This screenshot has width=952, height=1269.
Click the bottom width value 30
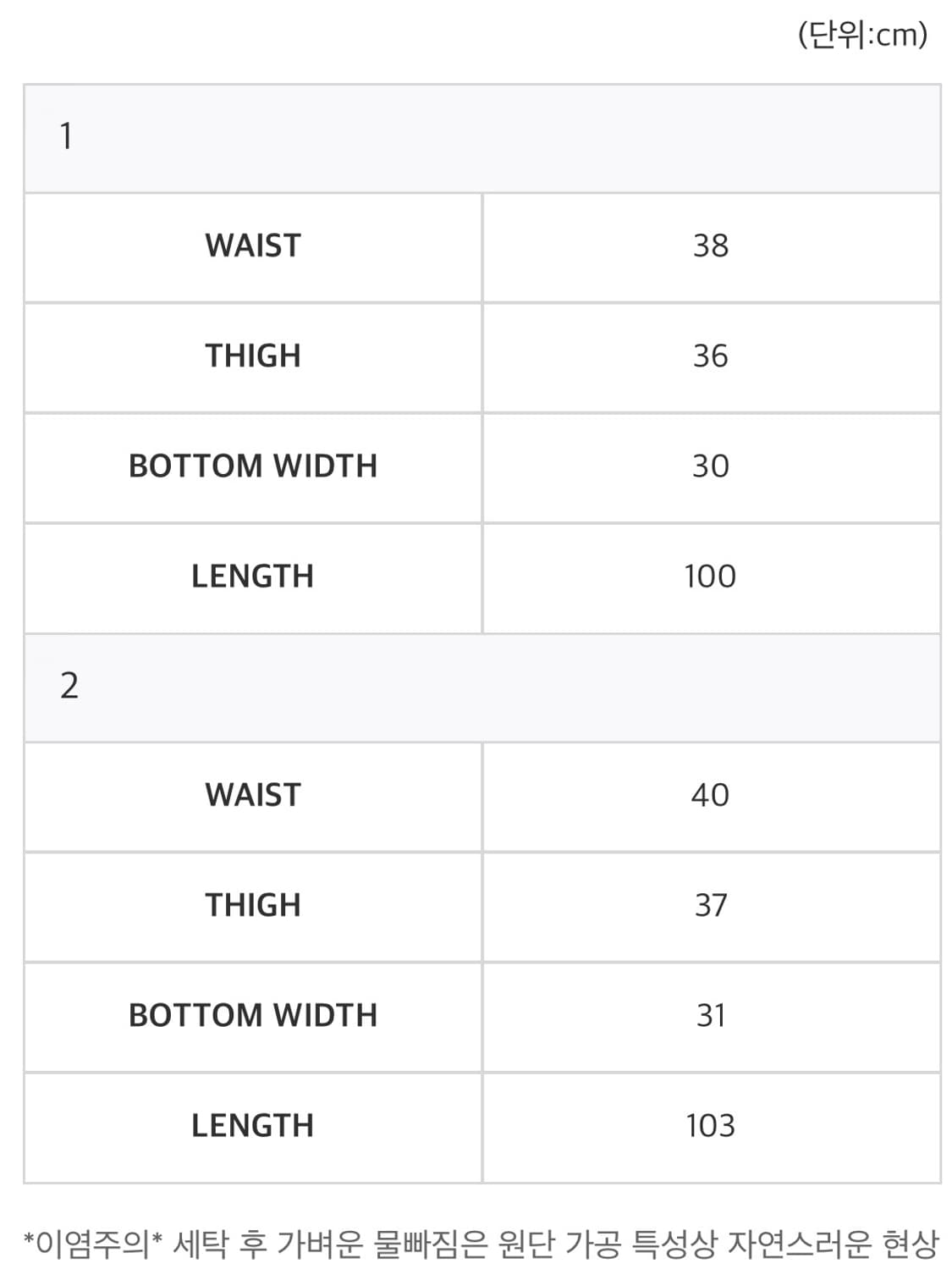[x=711, y=466]
